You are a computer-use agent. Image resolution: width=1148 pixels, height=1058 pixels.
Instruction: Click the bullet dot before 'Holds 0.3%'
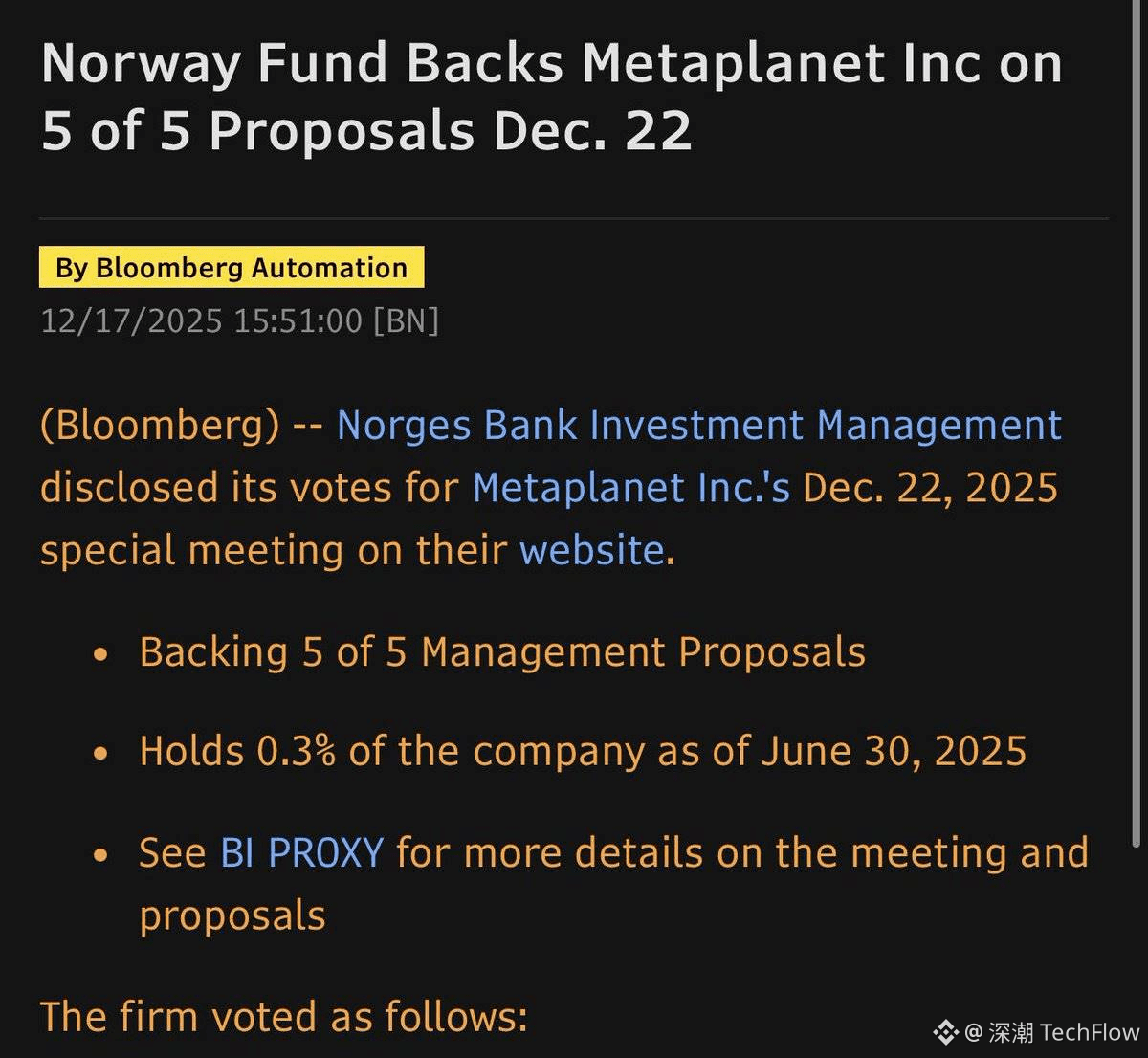(x=100, y=754)
